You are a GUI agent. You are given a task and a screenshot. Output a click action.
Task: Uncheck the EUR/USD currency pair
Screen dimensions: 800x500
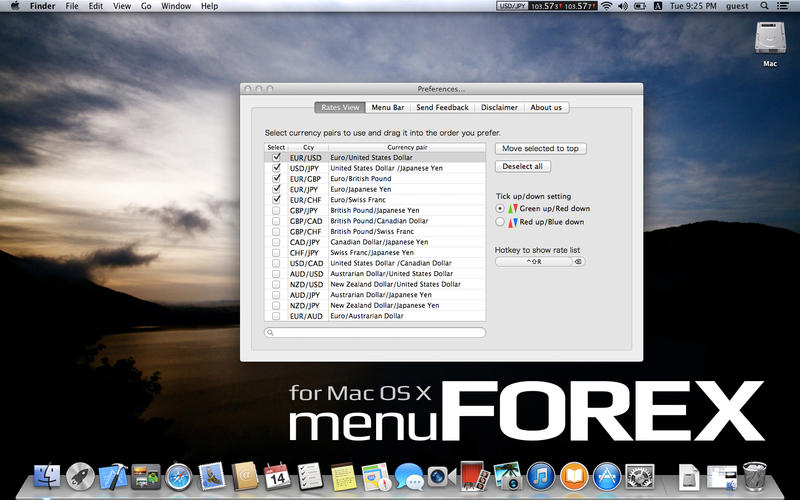(x=277, y=157)
